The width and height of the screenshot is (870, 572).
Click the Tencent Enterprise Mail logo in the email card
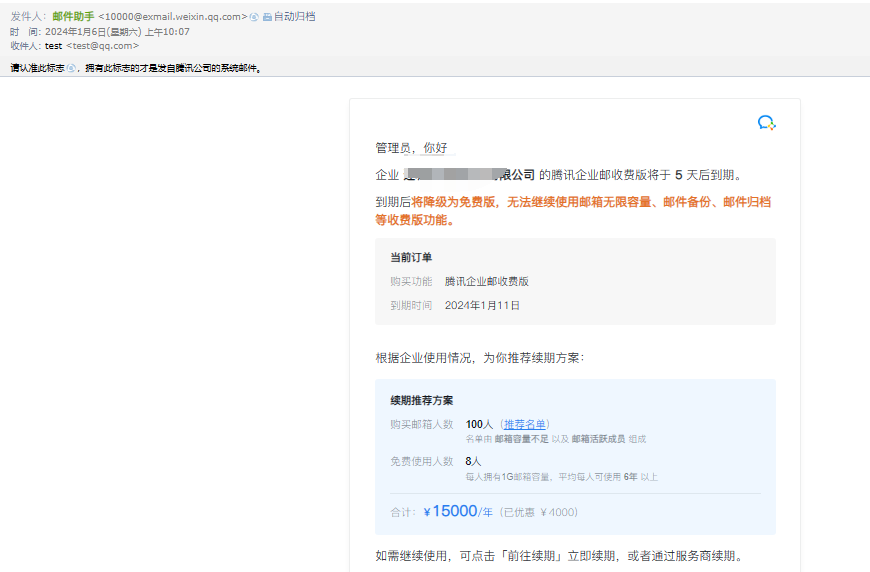pyautogui.click(x=766, y=123)
